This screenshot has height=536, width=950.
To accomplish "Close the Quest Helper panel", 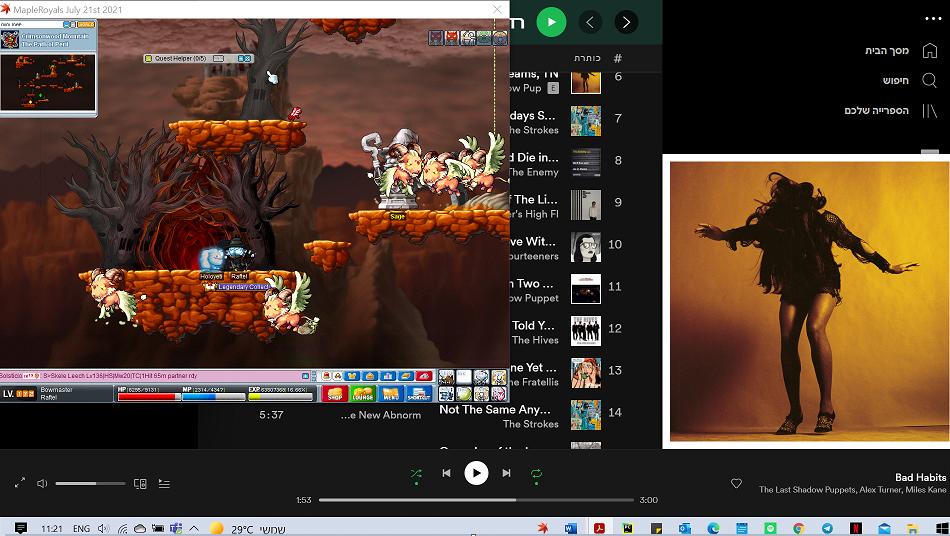I will coord(247,58).
